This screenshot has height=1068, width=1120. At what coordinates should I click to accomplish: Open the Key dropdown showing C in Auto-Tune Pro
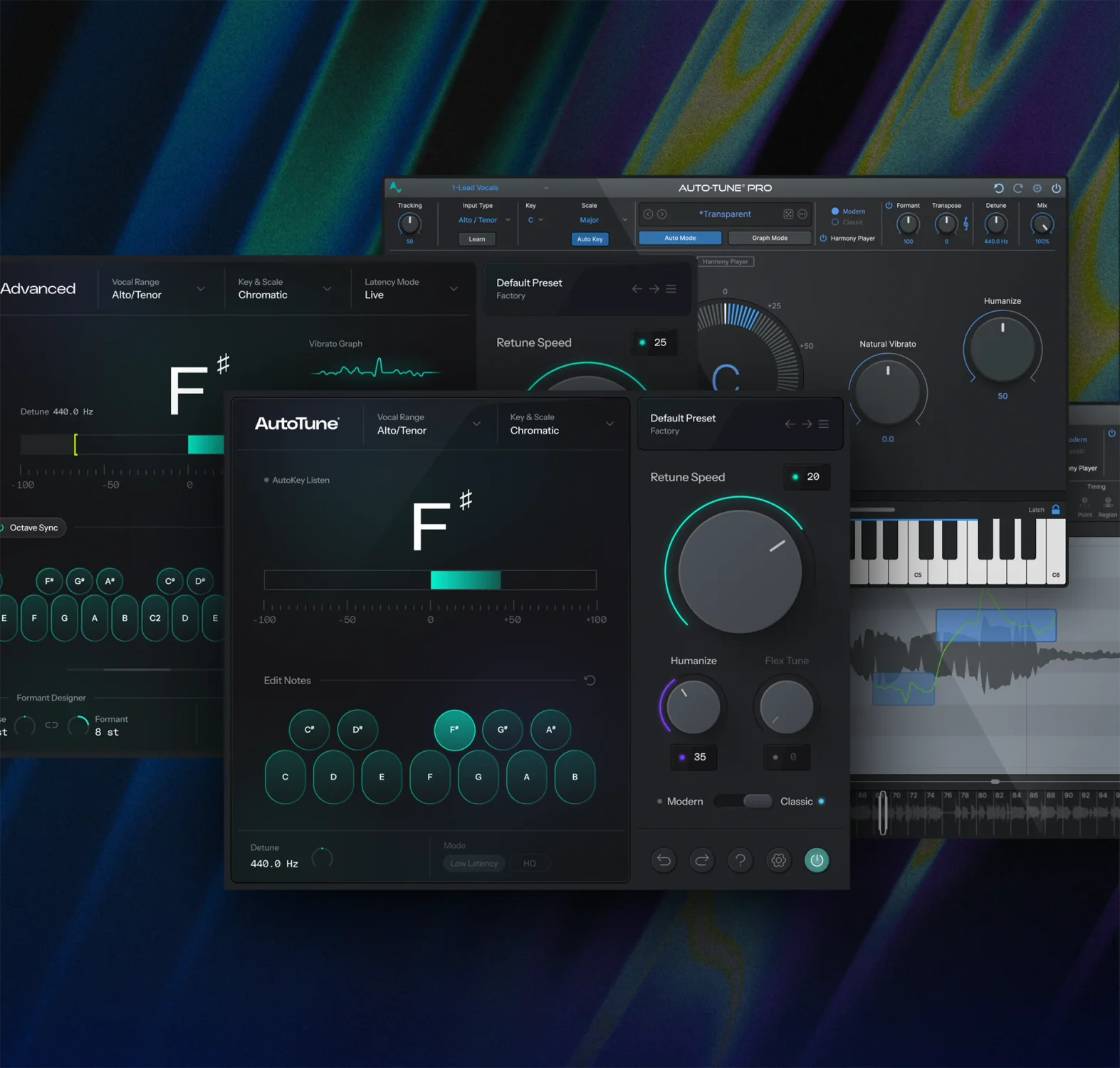point(535,220)
